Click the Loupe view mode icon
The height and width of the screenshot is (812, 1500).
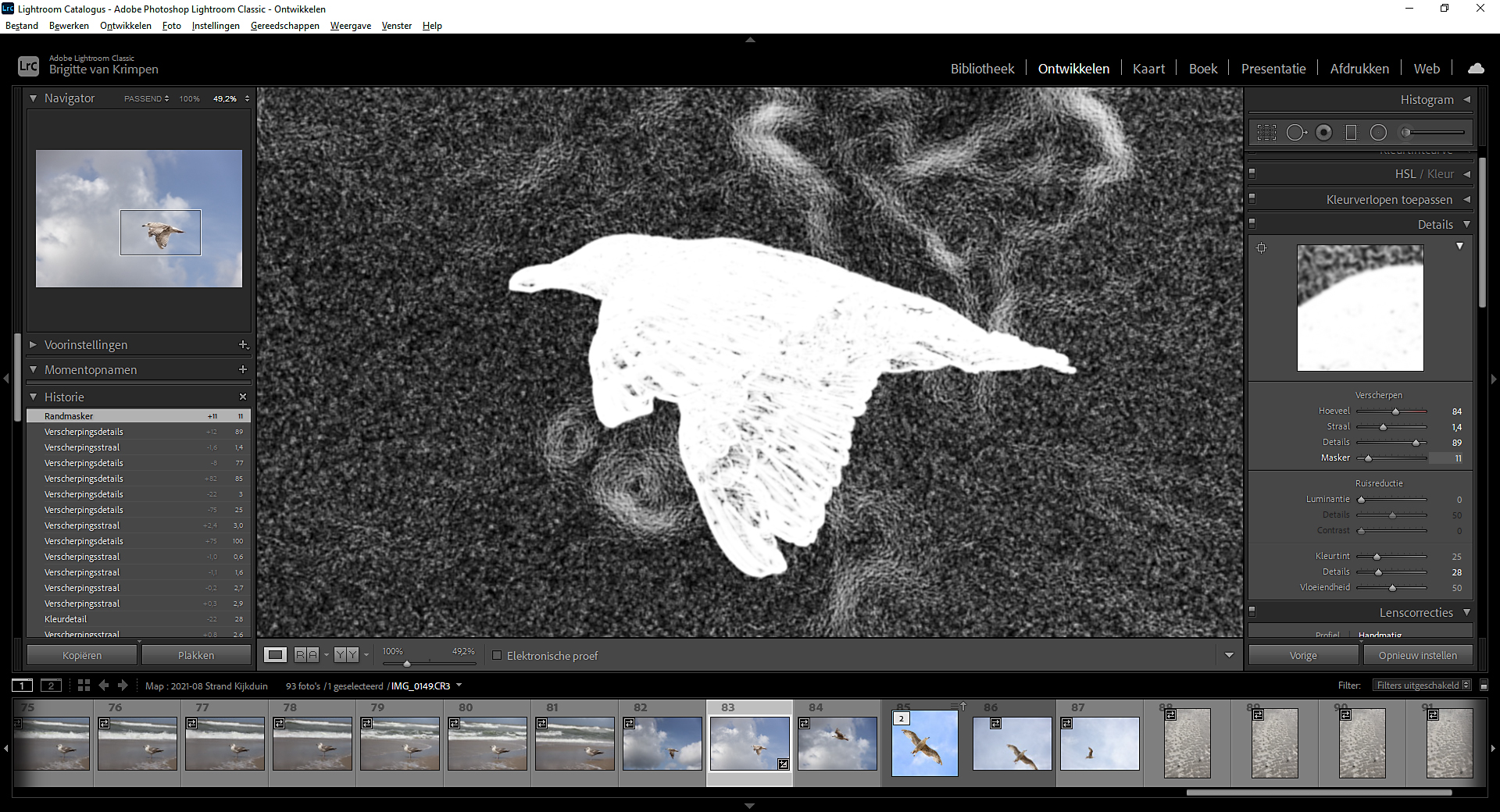(x=275, y=655)
